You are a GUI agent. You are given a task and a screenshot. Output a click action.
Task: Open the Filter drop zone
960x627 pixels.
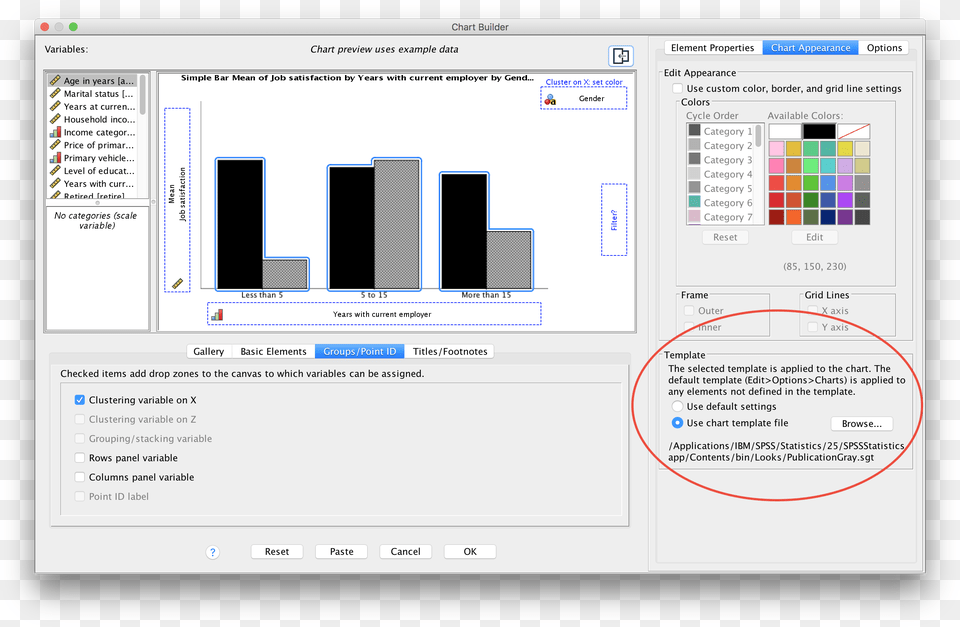[614, 219]
